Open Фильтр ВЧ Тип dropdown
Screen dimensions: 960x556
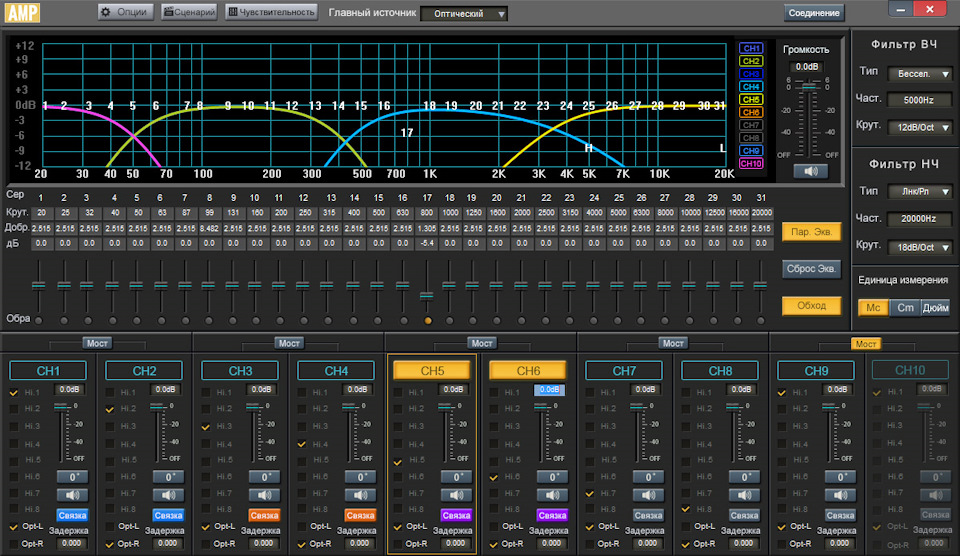coord(920,73)
